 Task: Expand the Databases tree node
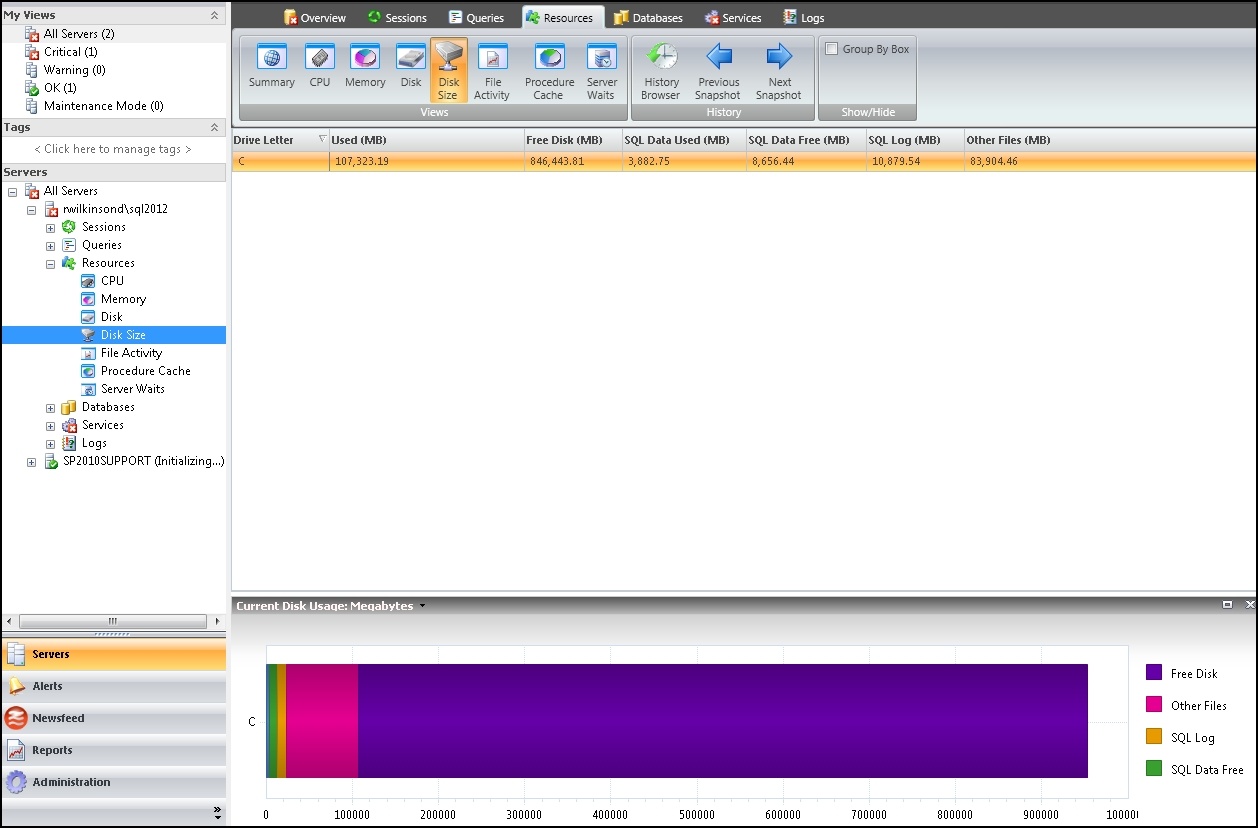coord(50,408)
